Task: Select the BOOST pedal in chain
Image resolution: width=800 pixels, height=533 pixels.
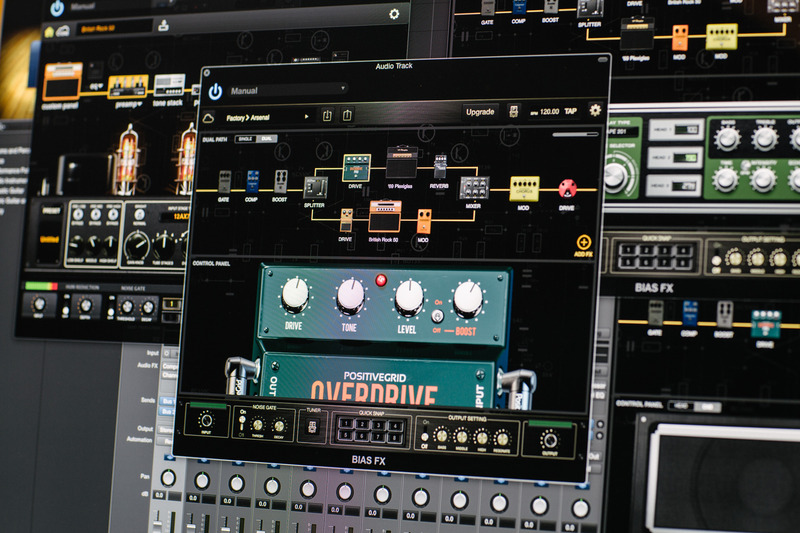Action: [x=280, y=182]
